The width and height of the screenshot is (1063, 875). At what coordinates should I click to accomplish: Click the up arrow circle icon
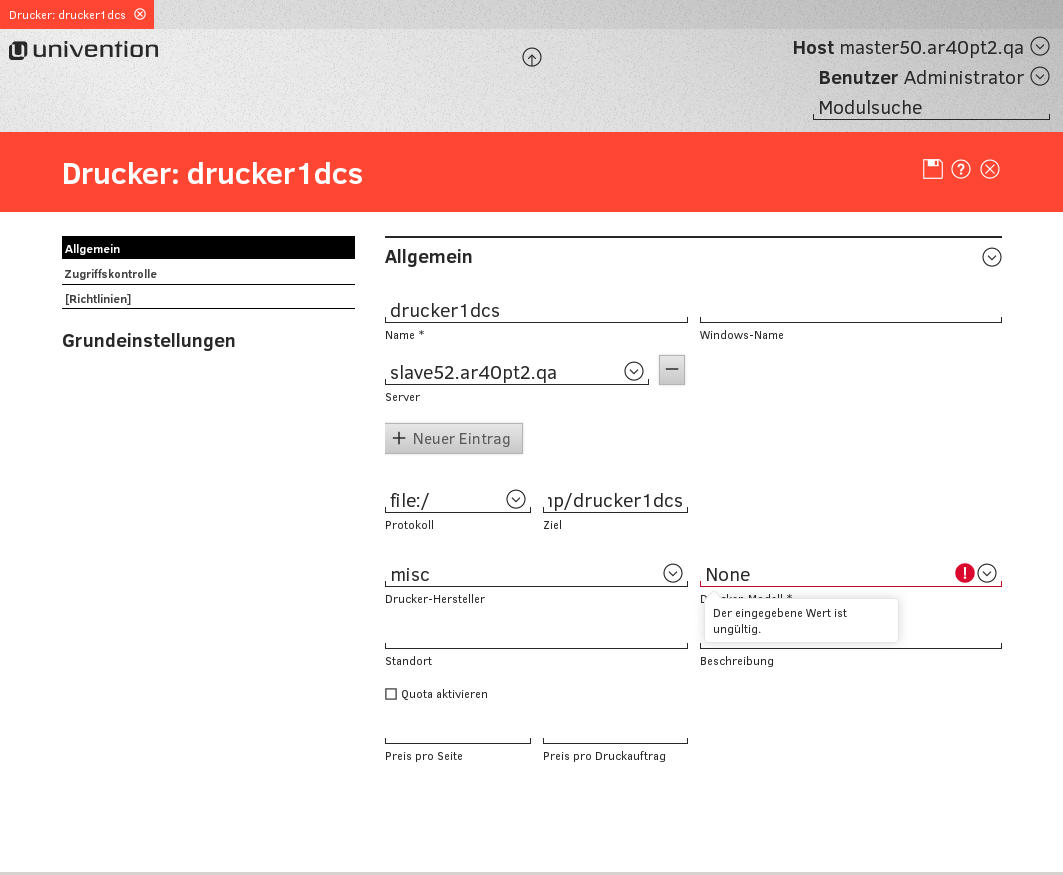[532, 58]
